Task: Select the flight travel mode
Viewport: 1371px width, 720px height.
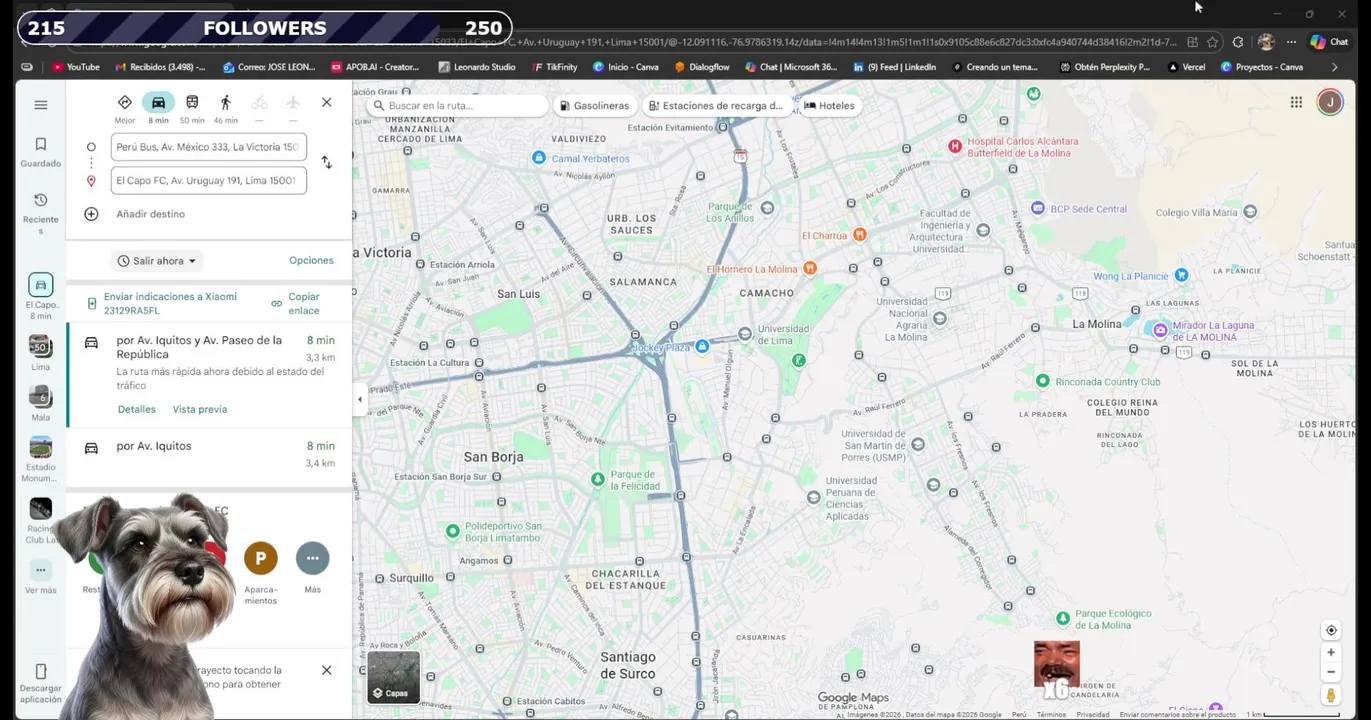Action: click(x=293, y=107)
